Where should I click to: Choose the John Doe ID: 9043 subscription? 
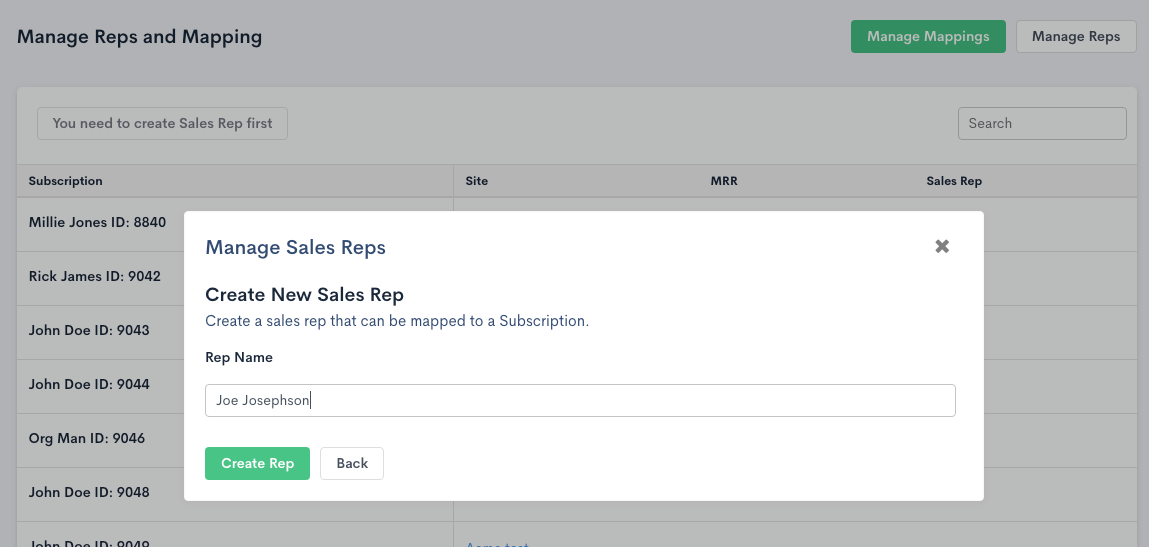(89, 330)
